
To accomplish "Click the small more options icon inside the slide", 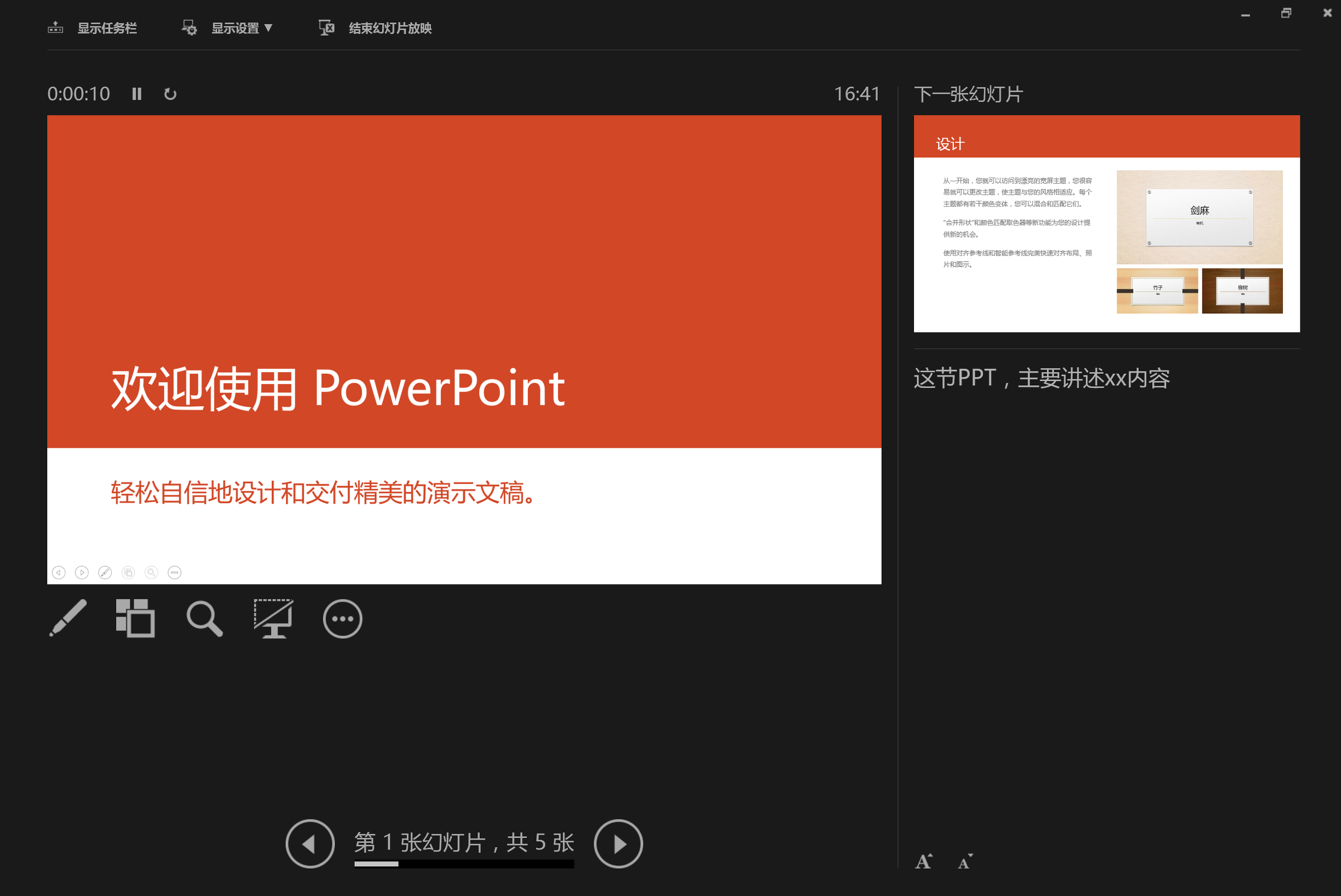I will click(174, 572).
